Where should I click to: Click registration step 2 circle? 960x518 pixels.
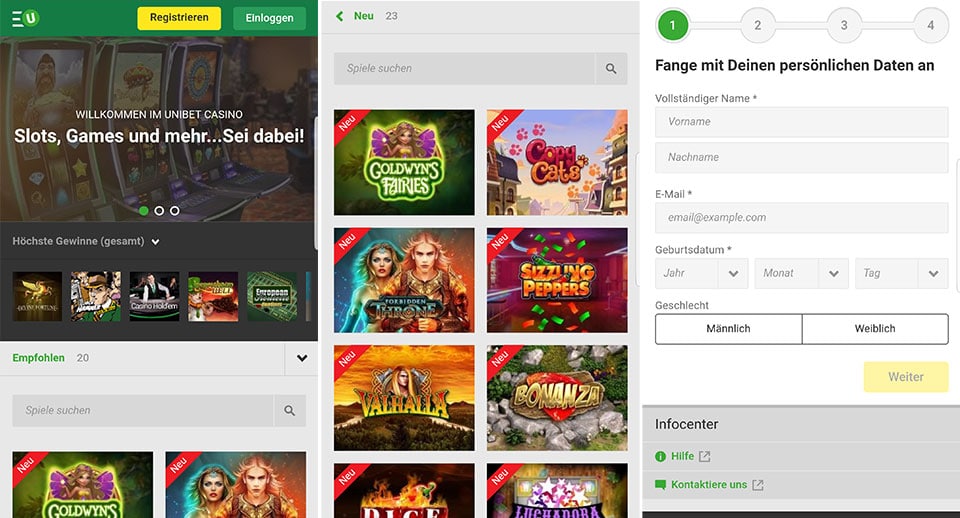point(758,25)
